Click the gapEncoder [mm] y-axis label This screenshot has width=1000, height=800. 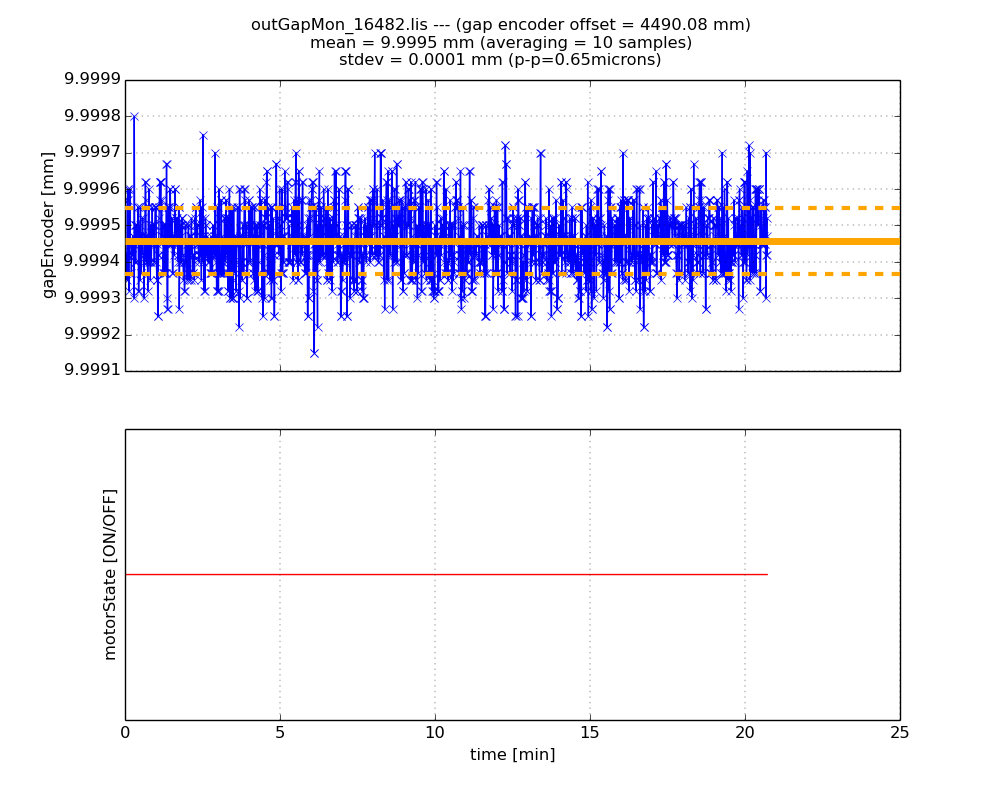pyautogui.click(x=48, y=225)
